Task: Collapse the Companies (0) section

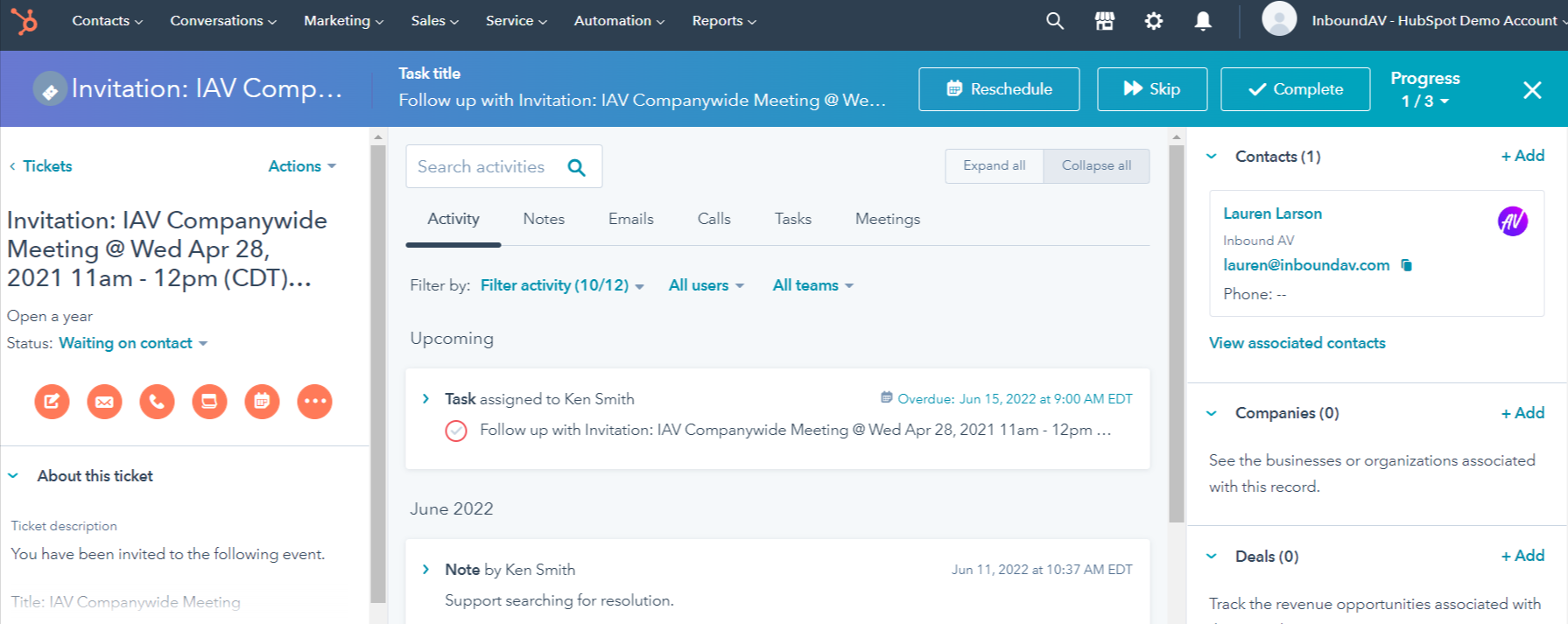Action: [x=1212, y=413]
